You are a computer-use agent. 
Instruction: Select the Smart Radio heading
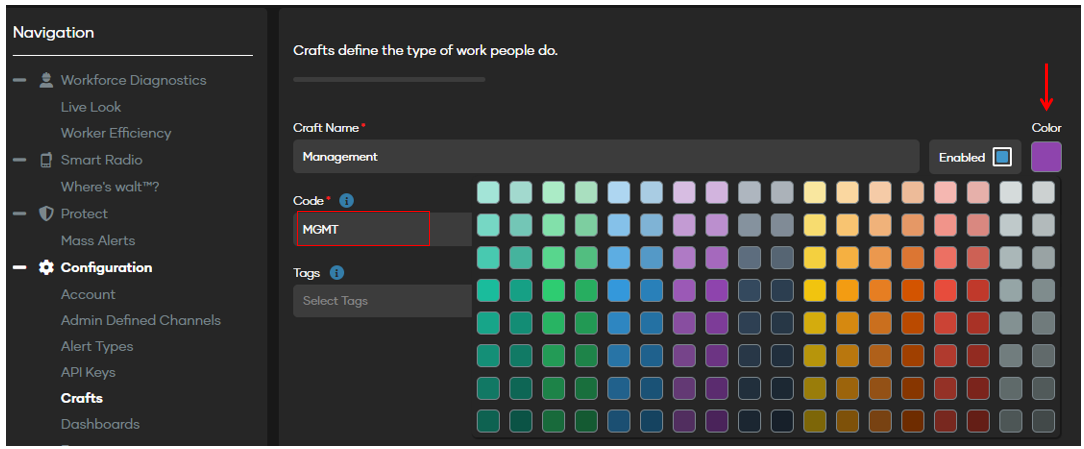tap(102, 160)
